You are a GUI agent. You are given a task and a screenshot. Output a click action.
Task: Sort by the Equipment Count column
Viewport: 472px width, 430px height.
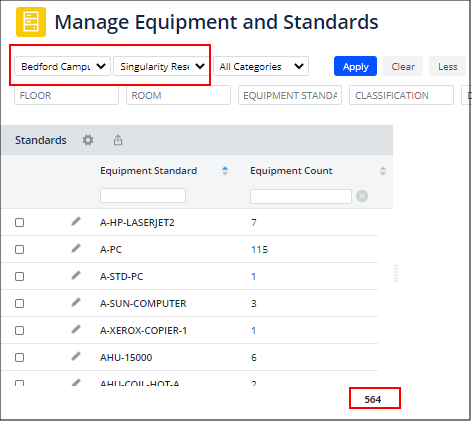pos(383,171)
